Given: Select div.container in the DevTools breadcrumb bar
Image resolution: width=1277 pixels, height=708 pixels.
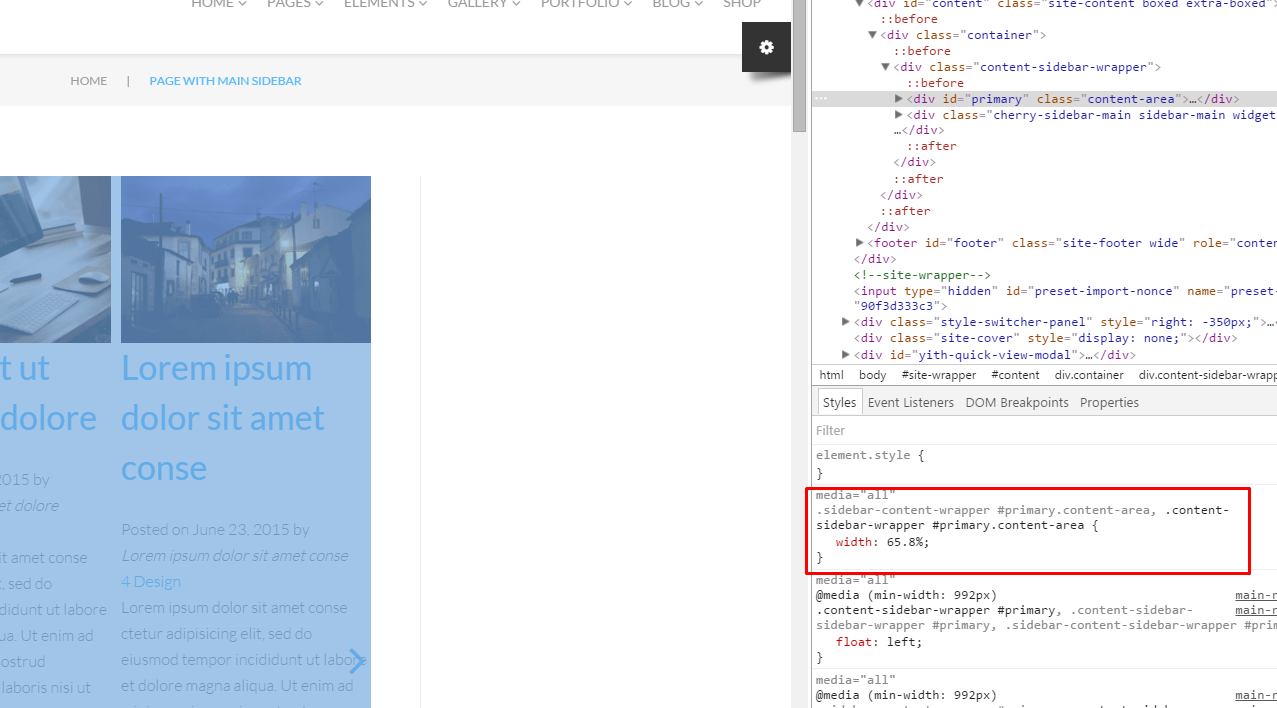Looking at the screenshot, I should (x=1089, y=374).
